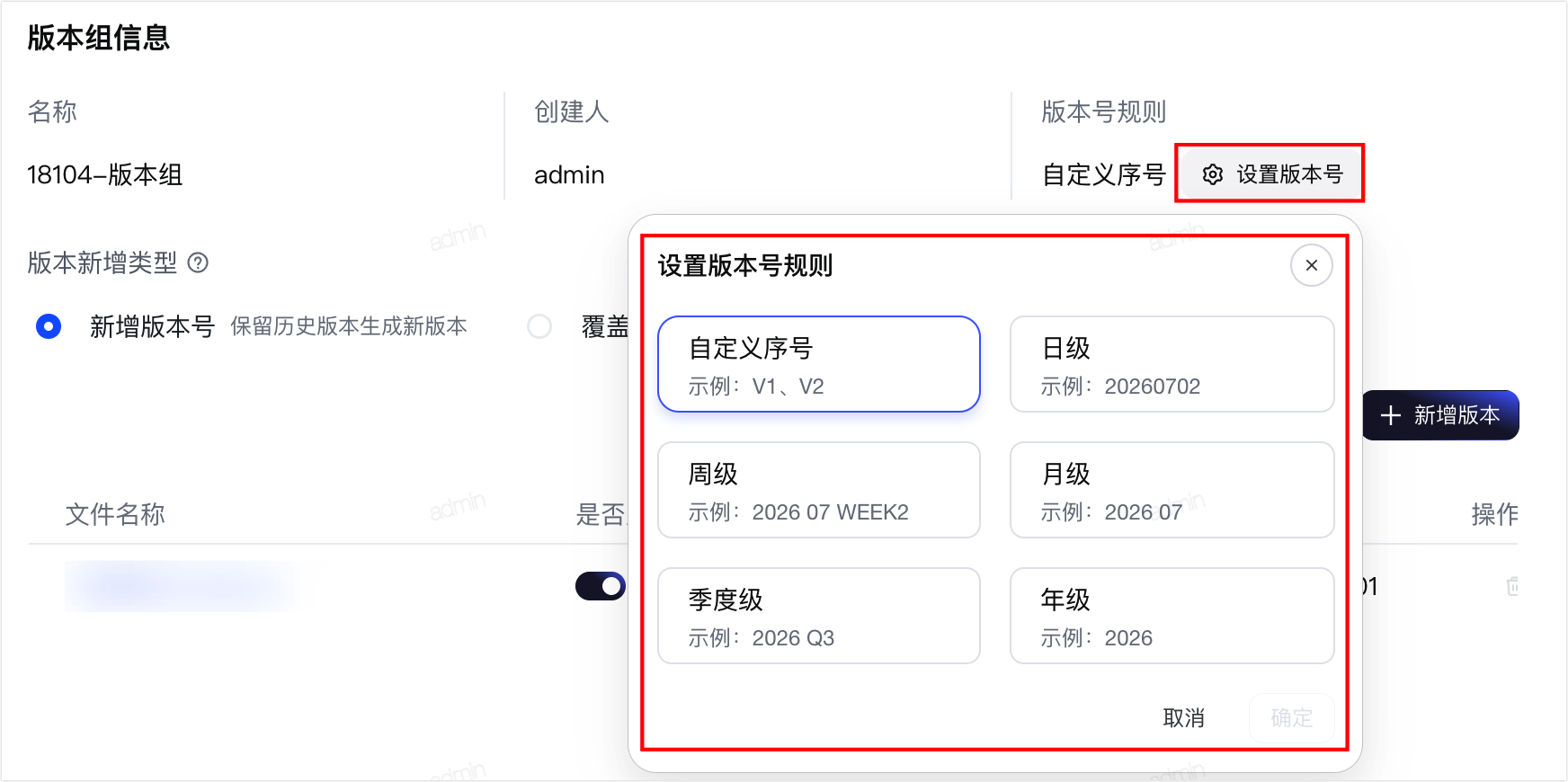Click the 取消 button
1568x782 pixels.
(1184, 718)
